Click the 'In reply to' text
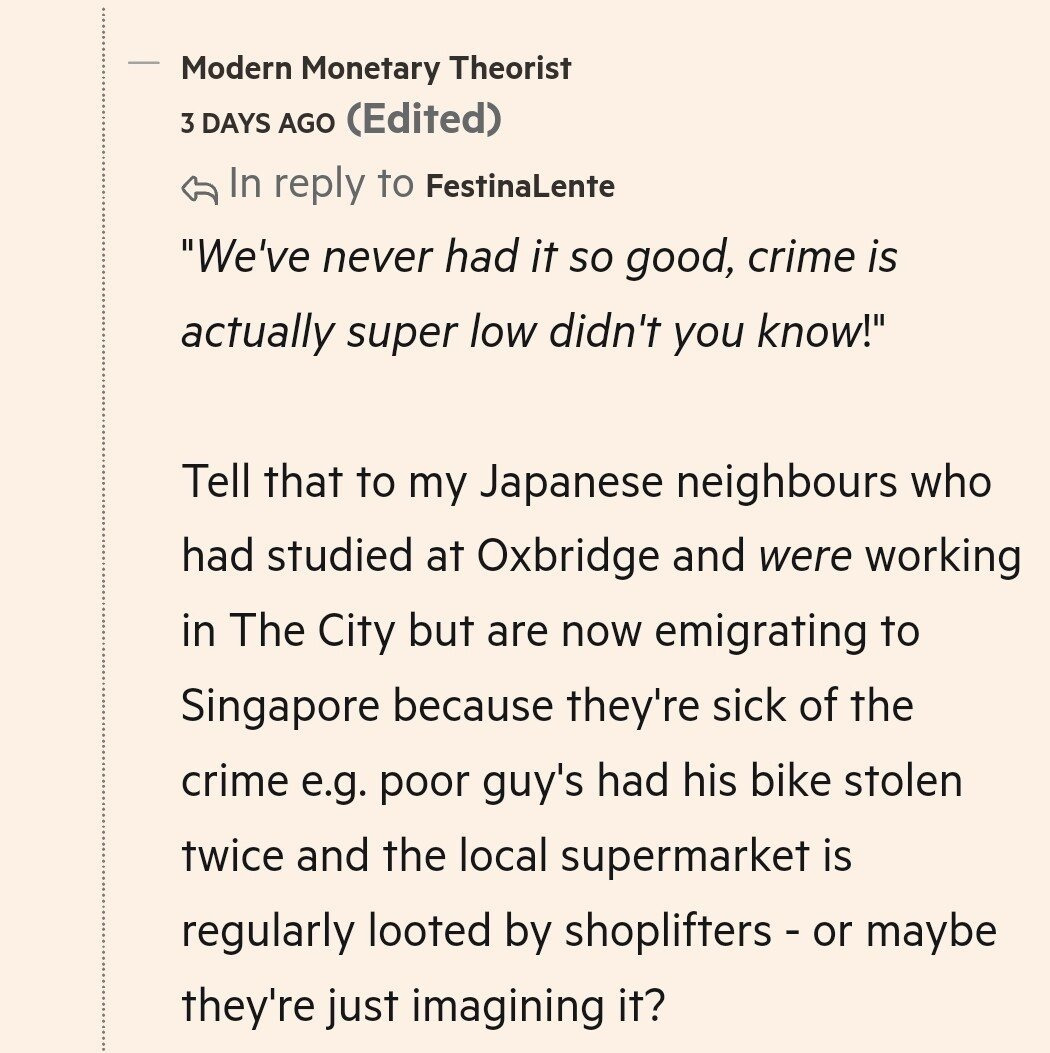Screen dimensions: 1050x1053 point(320,185)
